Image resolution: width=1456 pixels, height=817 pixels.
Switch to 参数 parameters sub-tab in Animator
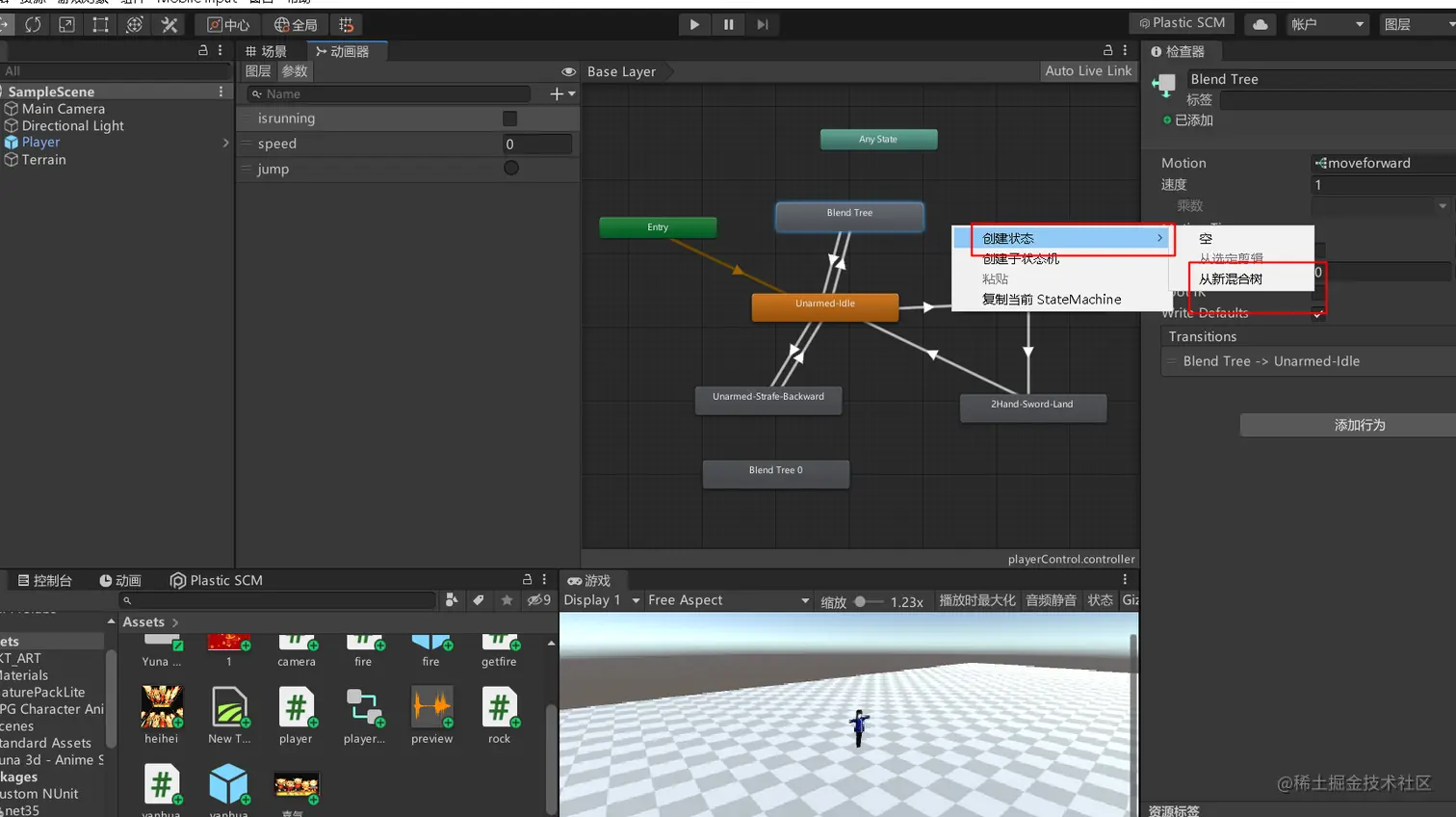click(x=295, y=71)
